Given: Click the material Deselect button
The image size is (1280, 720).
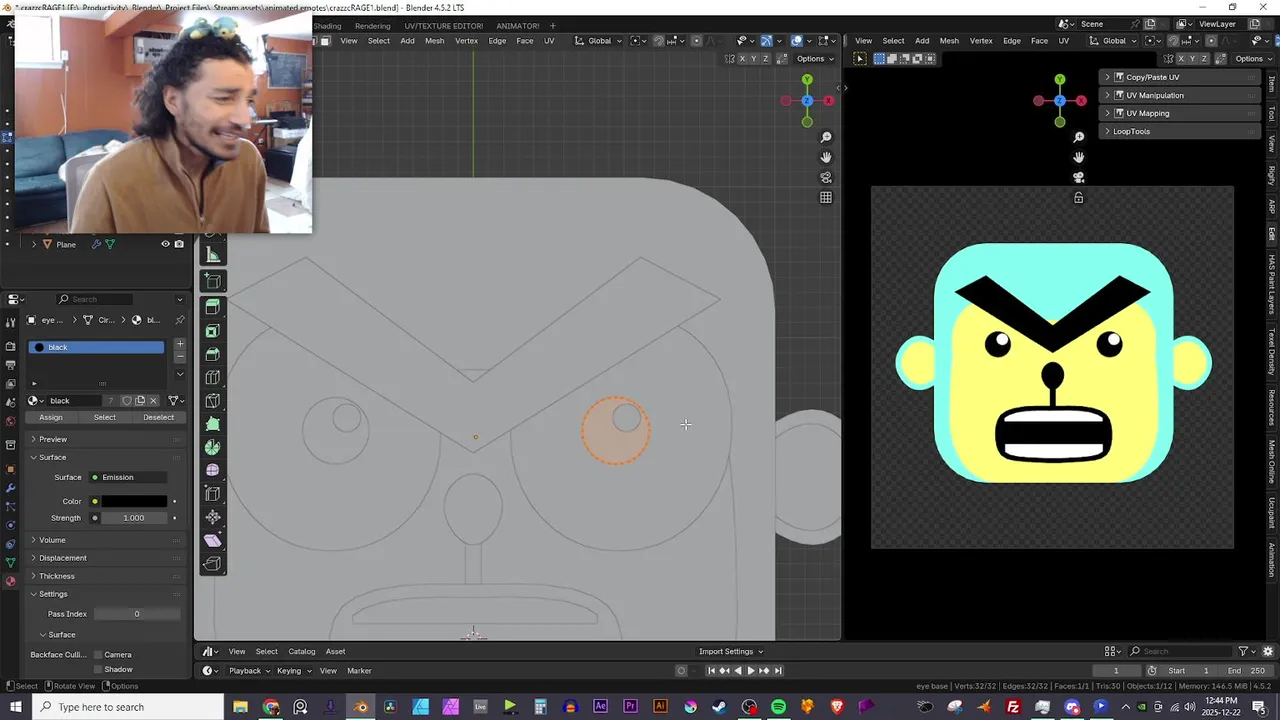Looking at the screenshot, I should pyautogui.click(x=158, y=417).
